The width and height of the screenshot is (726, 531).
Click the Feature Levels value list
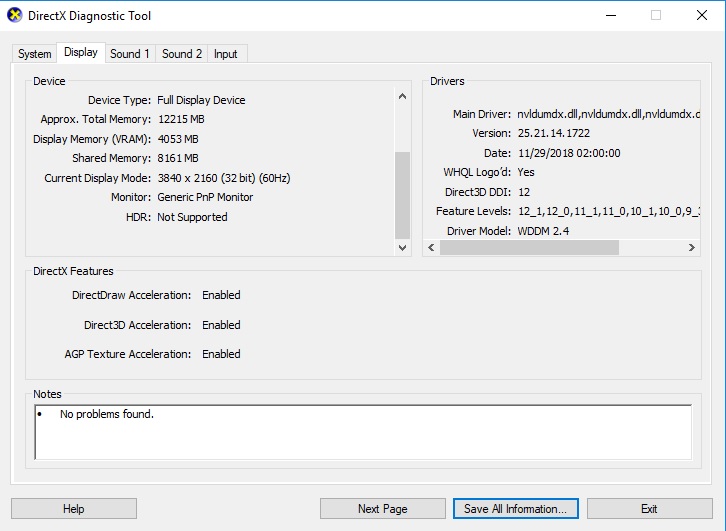pos(608,212)
